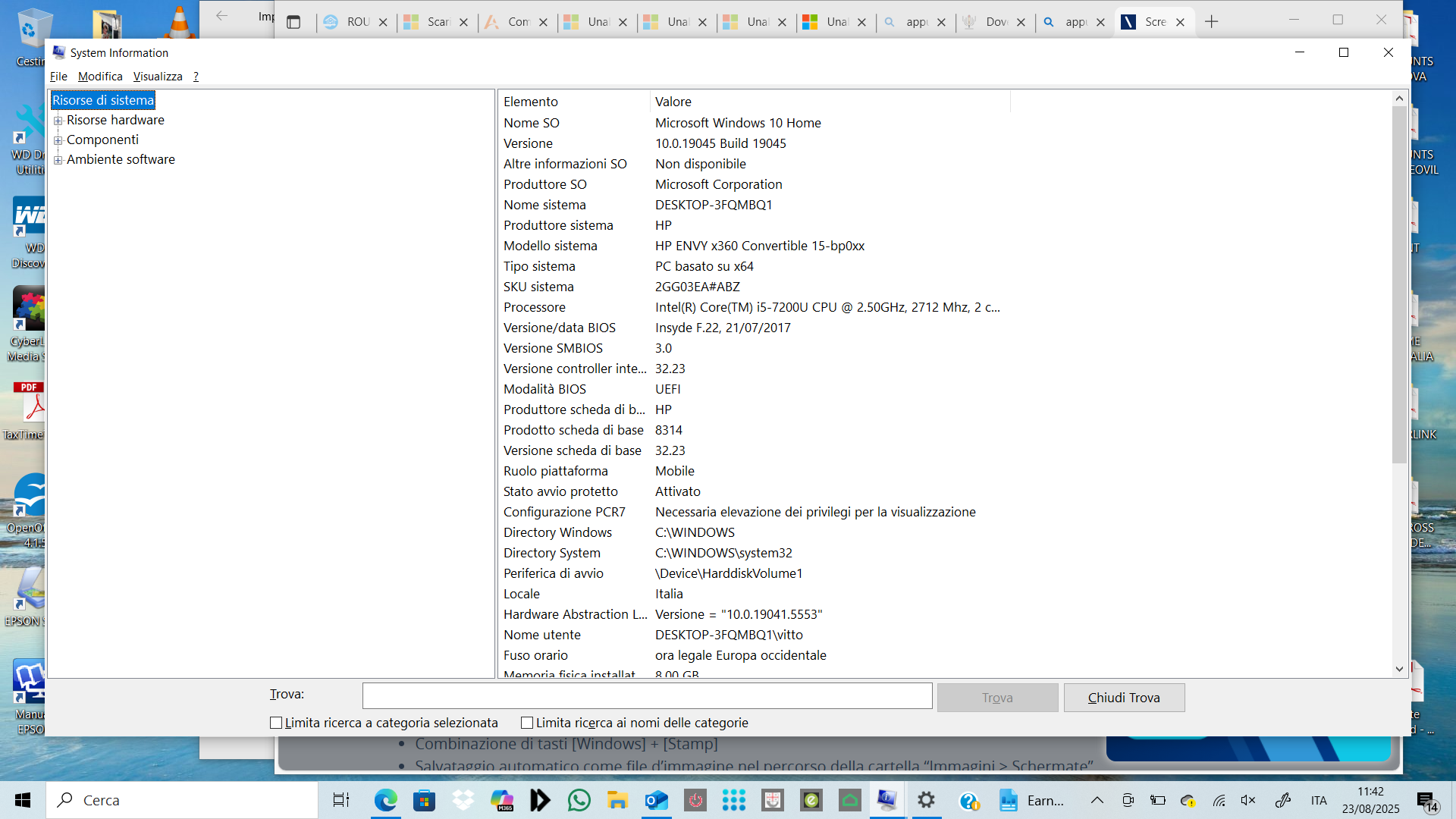Click the Valore column header
Image resolution: width=1456 pixels, height=819 pixels.
(x=830, y=102)
